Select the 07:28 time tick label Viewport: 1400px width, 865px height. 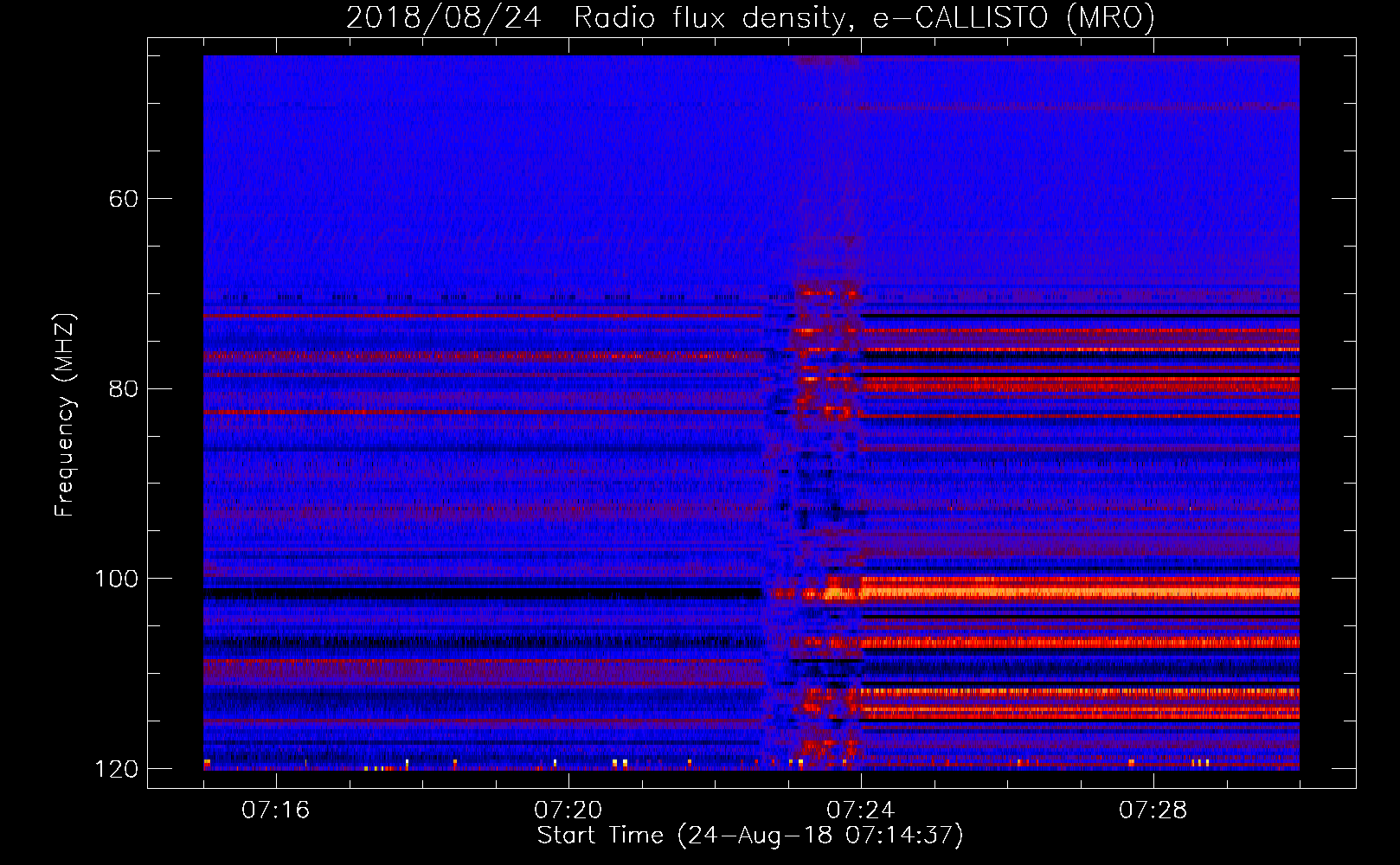coord(1153,811)
